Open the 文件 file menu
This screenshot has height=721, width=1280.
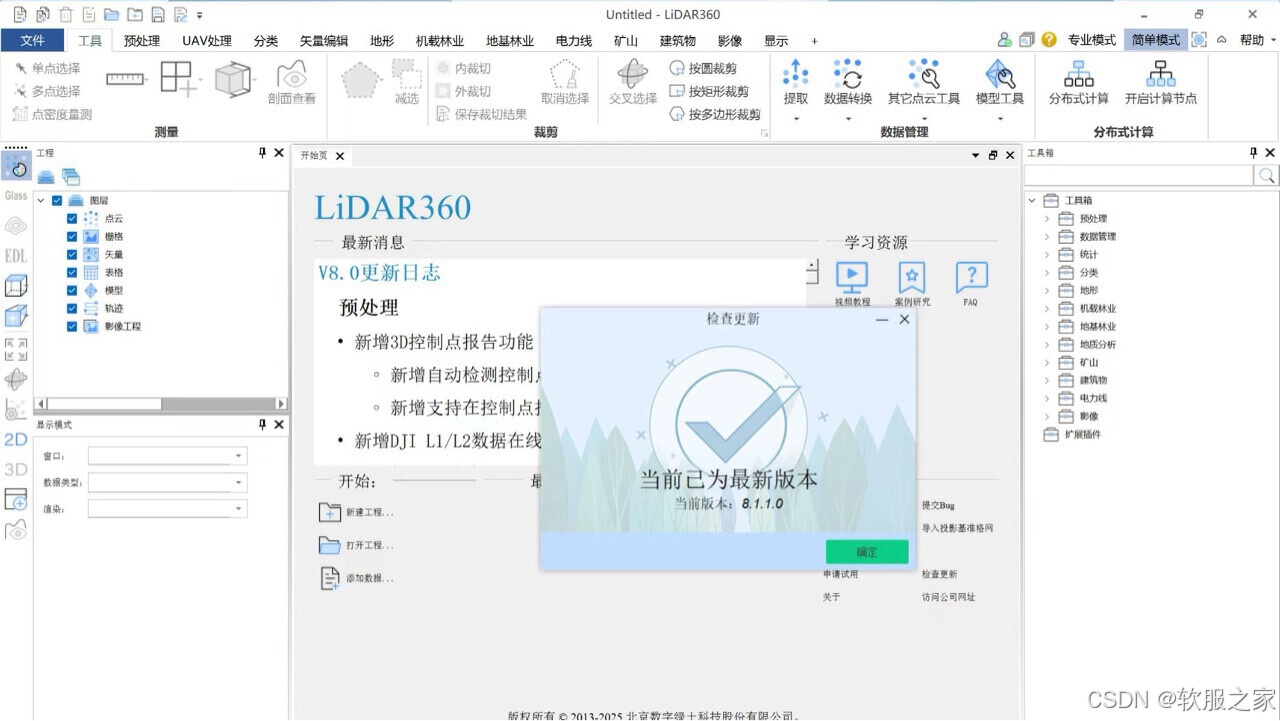click(33, 40)
